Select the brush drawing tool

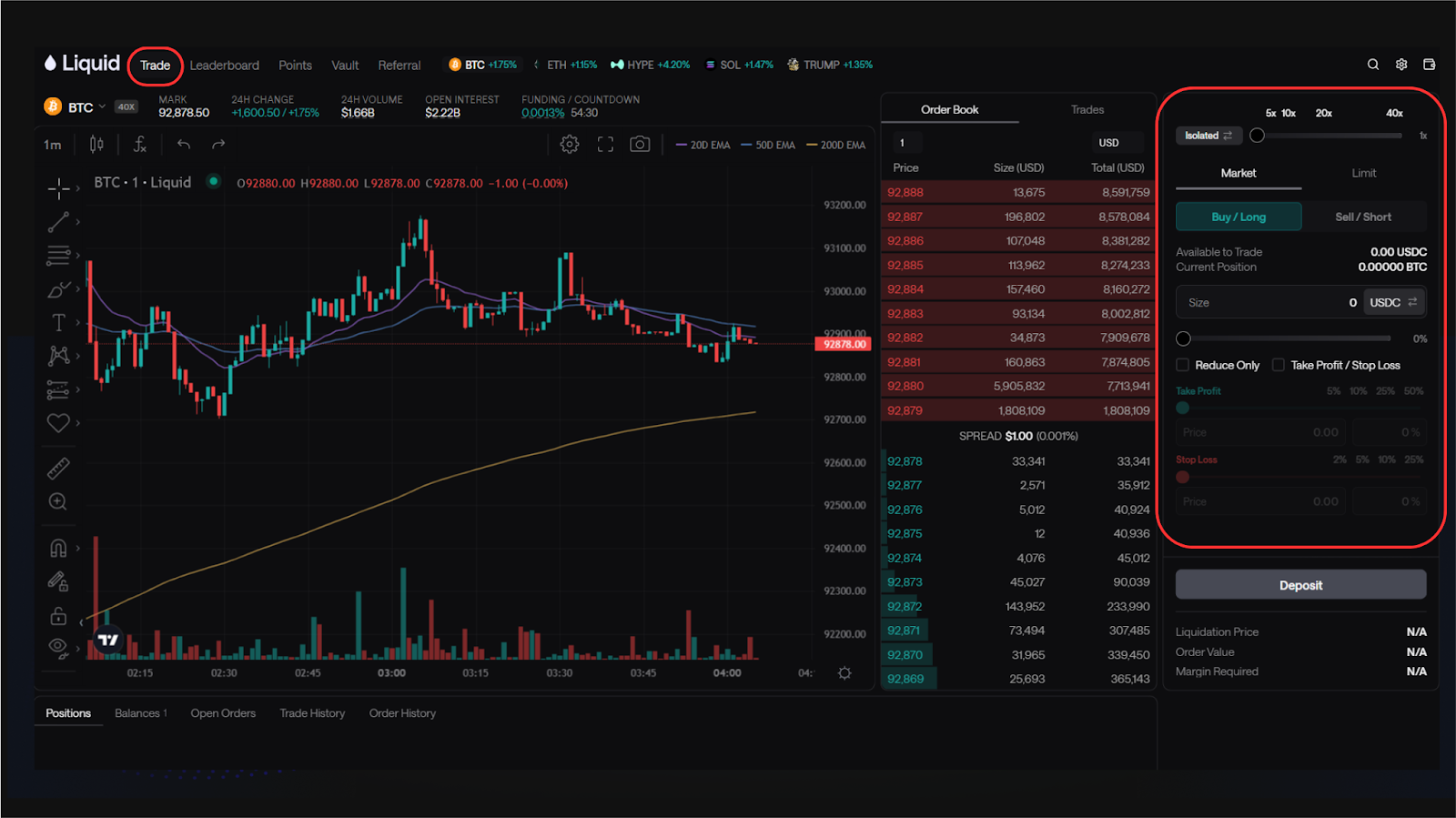click(58, 289)
